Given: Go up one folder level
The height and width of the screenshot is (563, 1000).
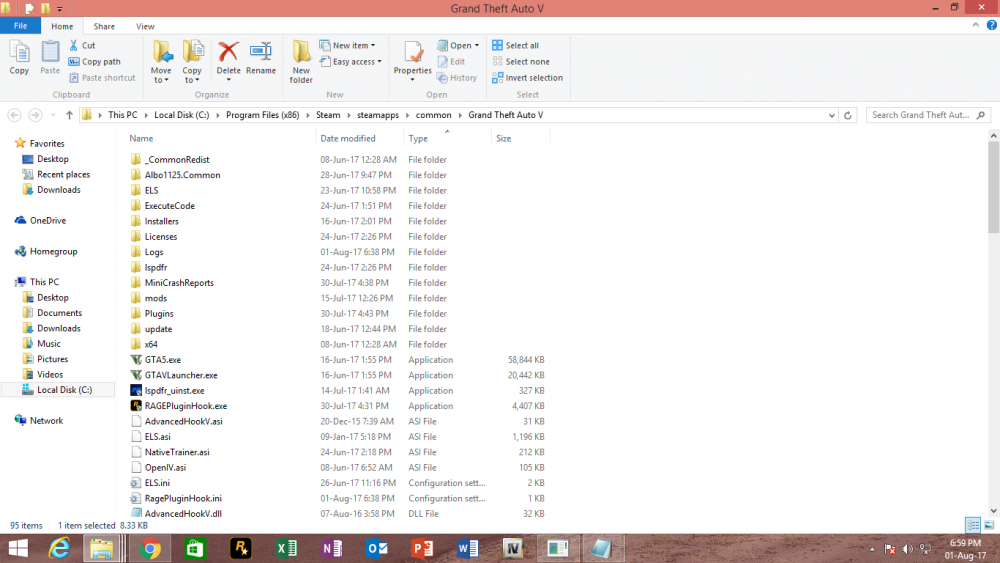Looking at the screenshot, I should [x=69, y=115].
